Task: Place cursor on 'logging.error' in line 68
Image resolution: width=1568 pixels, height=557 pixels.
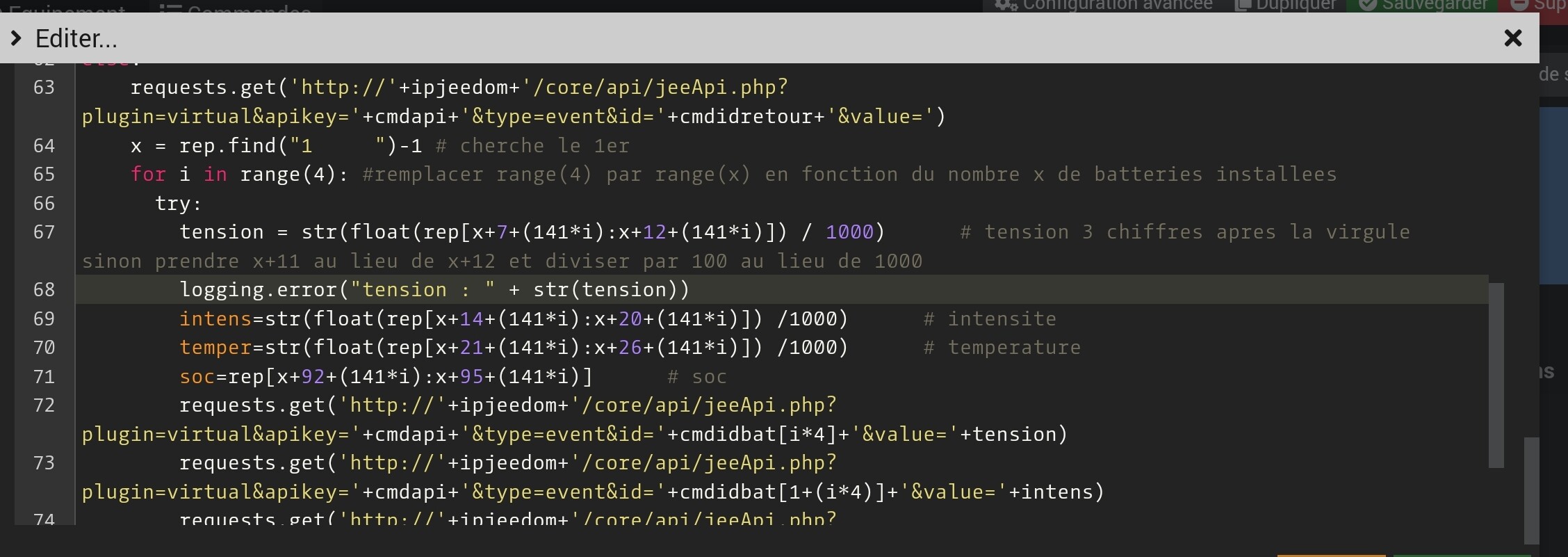Action: click(x=259, y=290)
